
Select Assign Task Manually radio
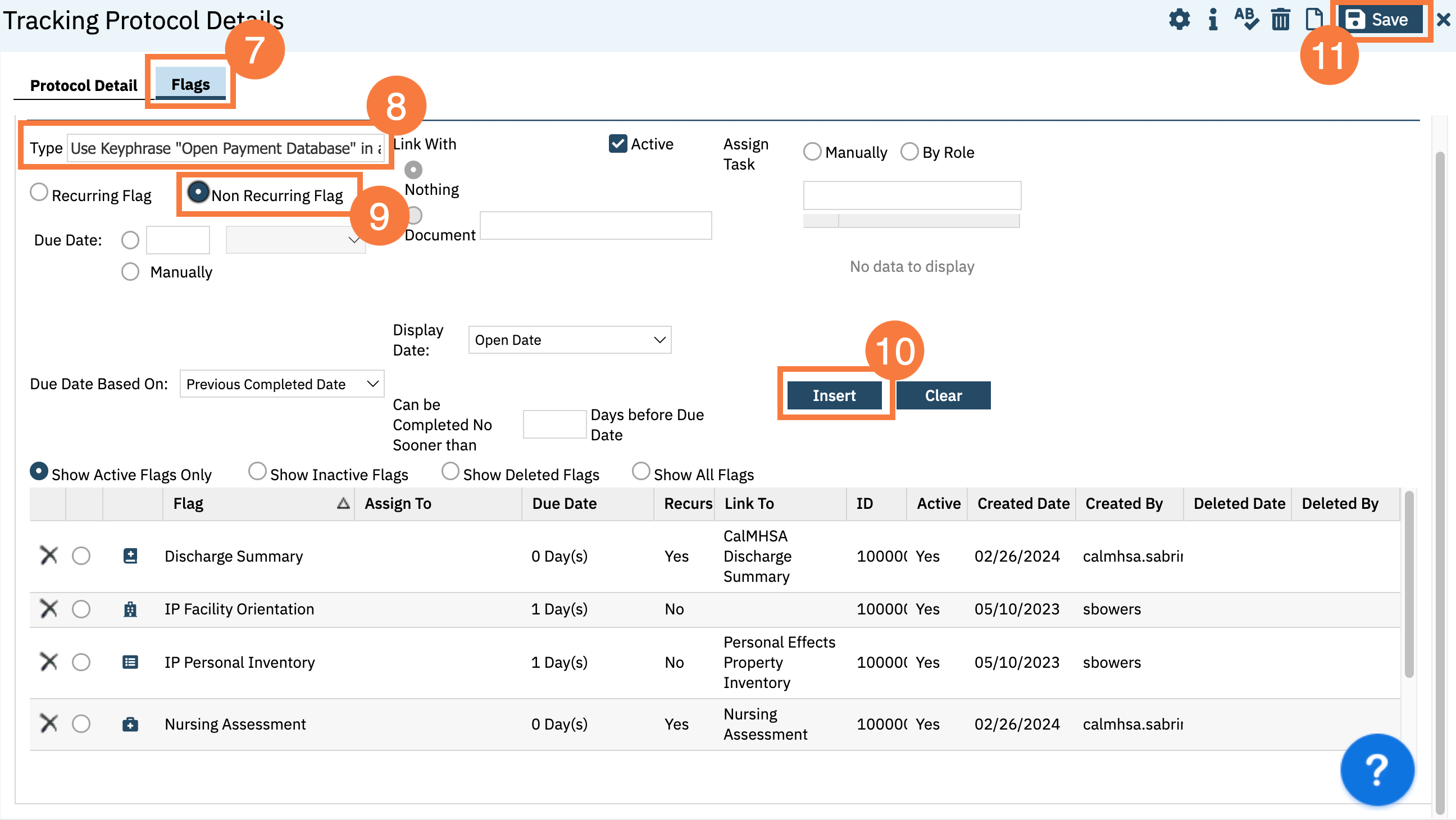point(812,152)
